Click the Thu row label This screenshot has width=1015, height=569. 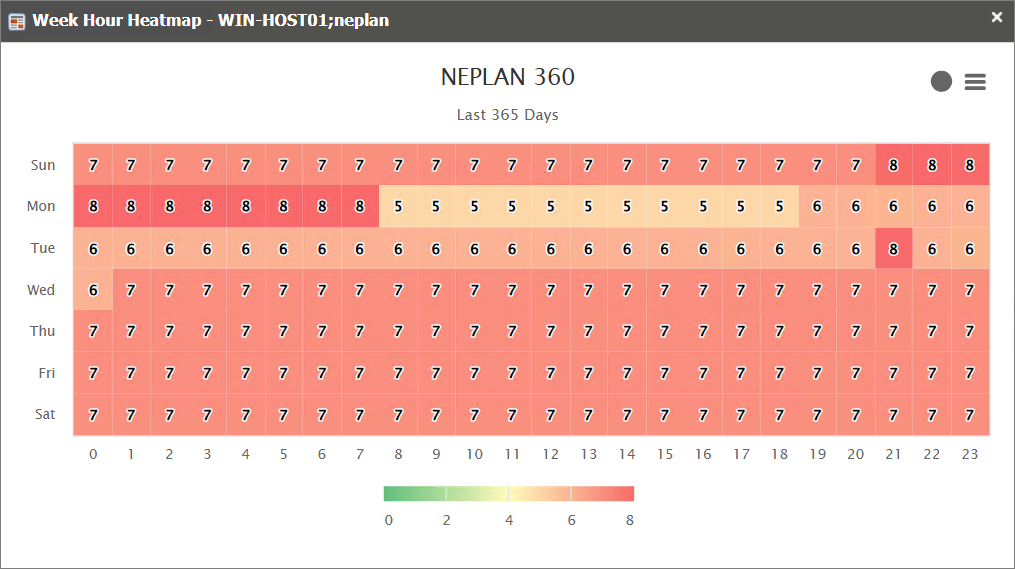pos(42,331)
